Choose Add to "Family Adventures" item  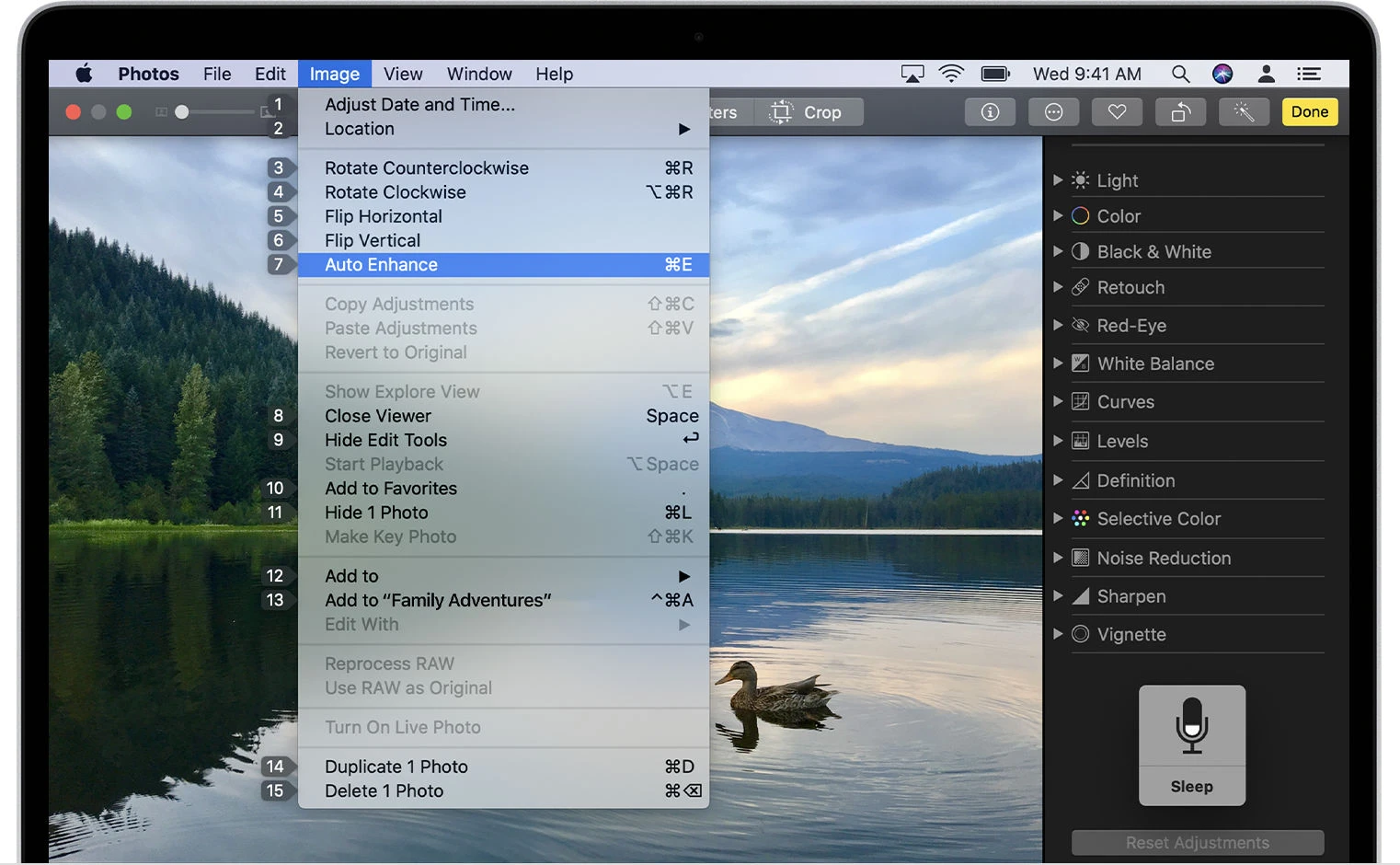503,600
